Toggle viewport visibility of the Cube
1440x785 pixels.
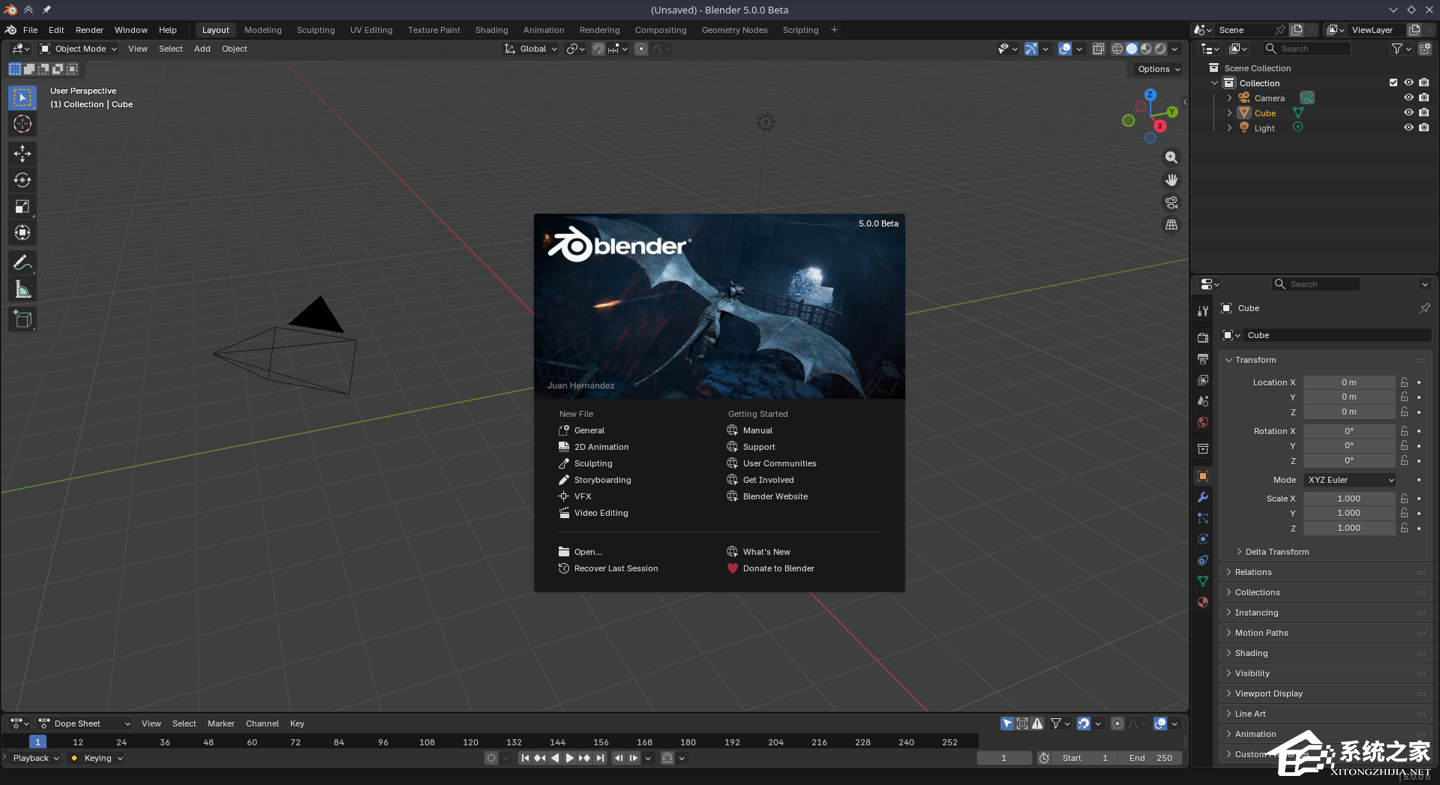(x=1409, y=112)
